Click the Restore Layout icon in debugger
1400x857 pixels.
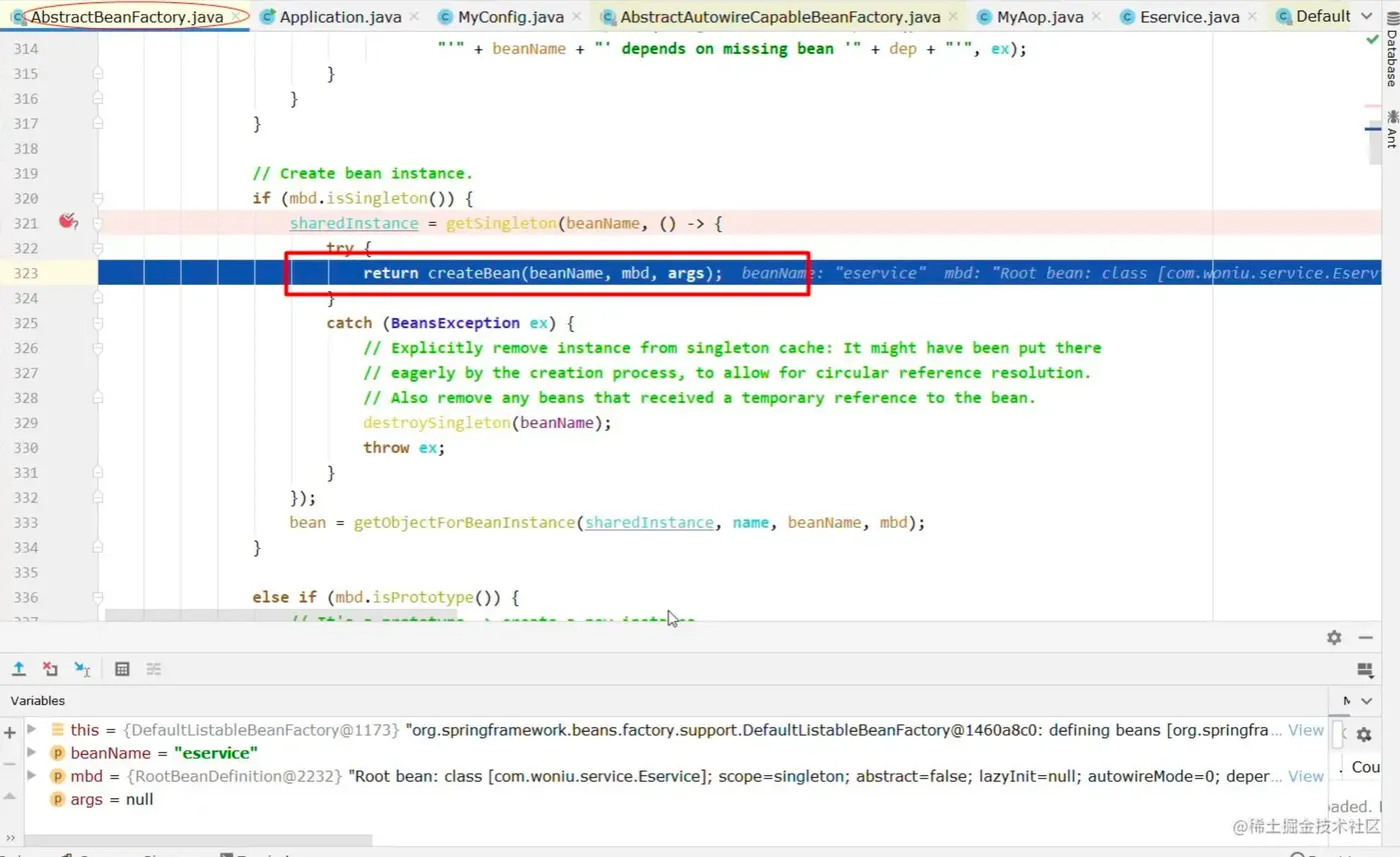pyautogui.click(x=1365, y=669)
